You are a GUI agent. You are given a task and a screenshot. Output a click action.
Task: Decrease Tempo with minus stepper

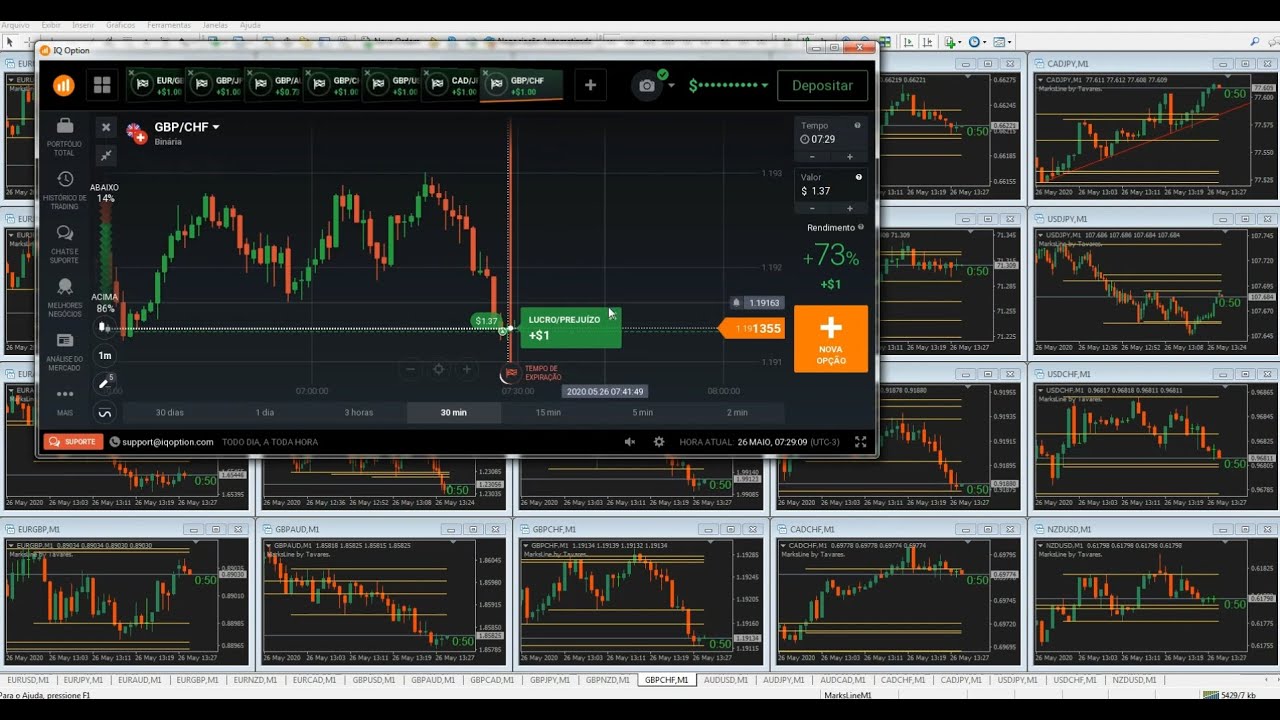(x=812, y=156)
